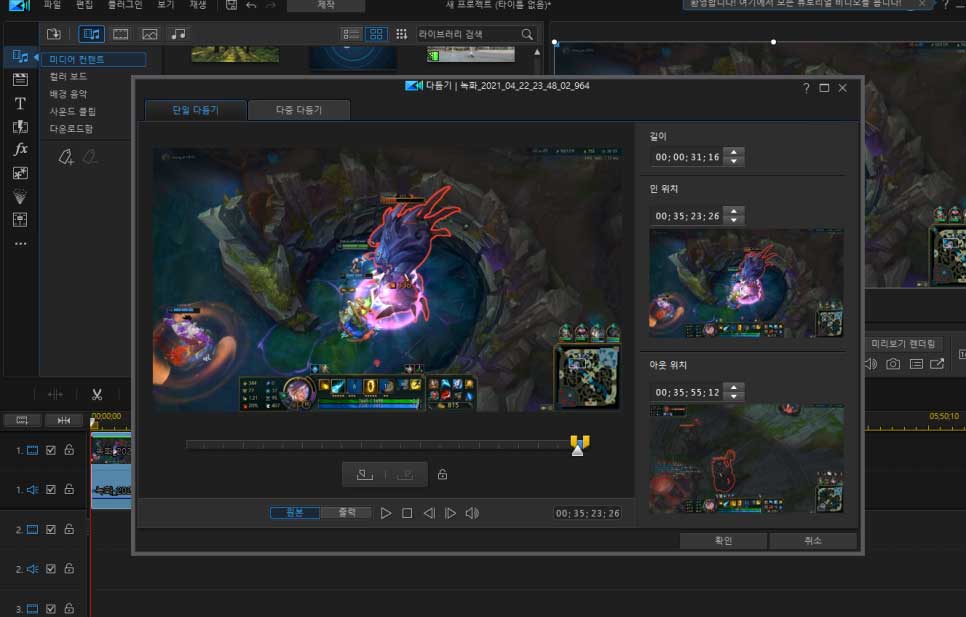Open the Media Room icon in left sidebar

click(20, 57)
